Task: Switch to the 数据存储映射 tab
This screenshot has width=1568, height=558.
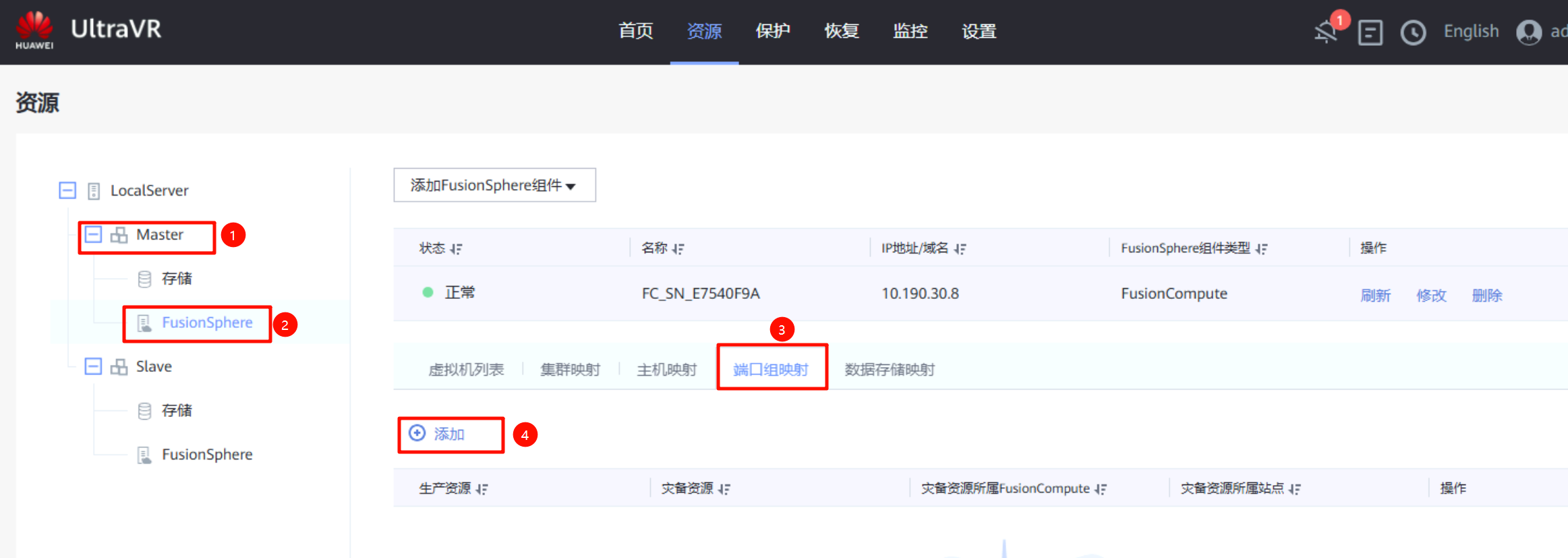Action: [x=889, y=369]
